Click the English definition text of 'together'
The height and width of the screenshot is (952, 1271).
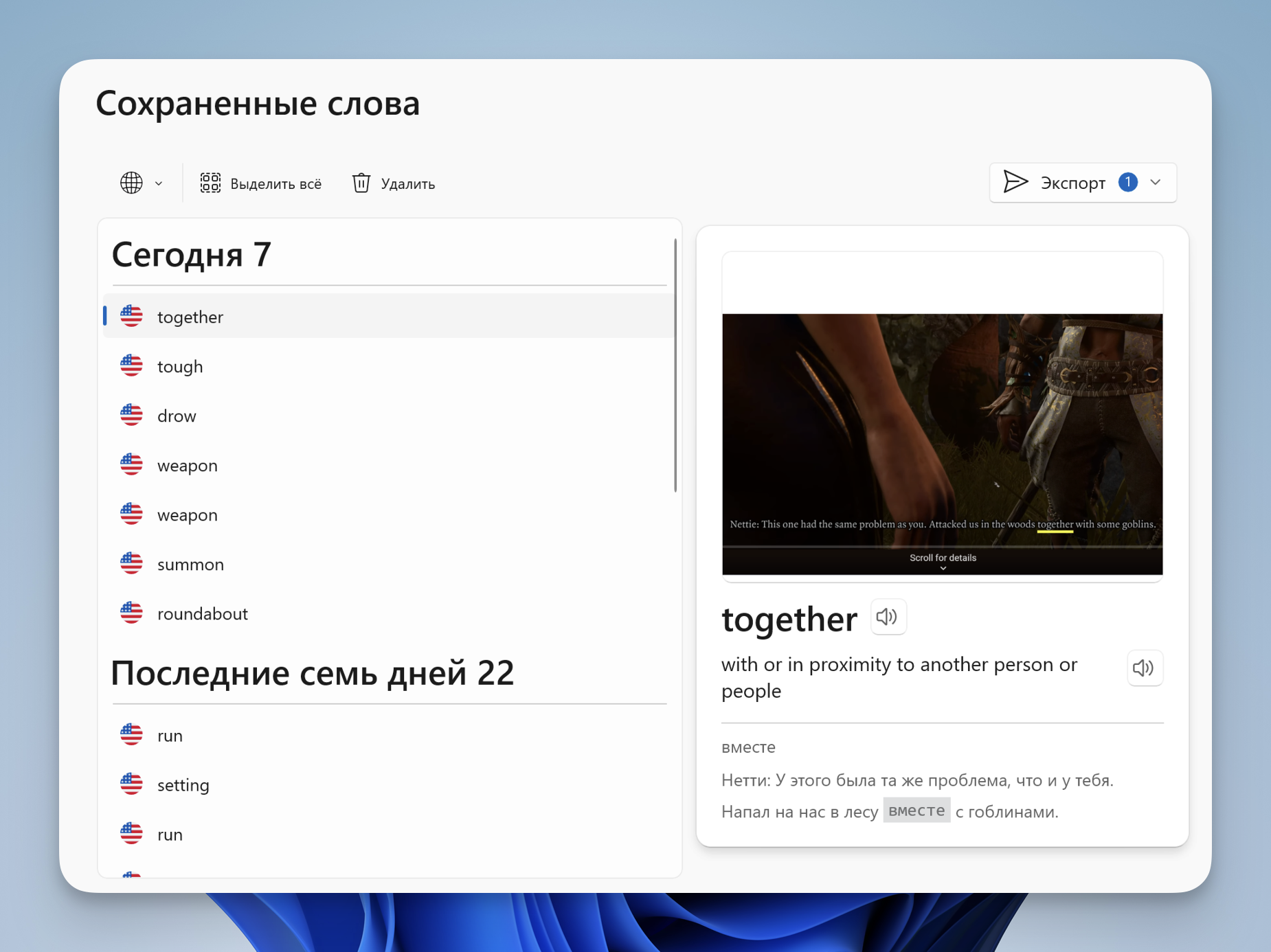point(899,677)
